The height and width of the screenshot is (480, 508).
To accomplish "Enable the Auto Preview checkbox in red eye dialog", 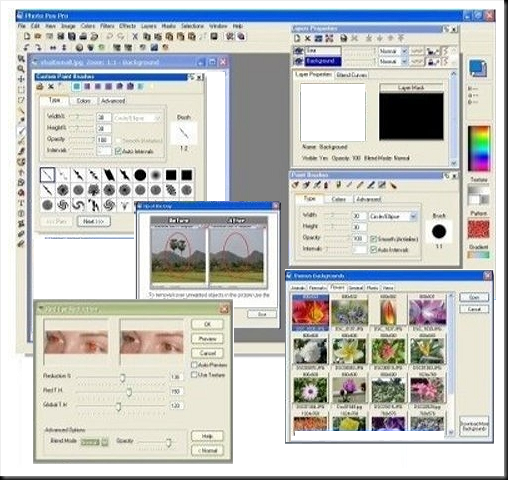I will coord(194,365).
